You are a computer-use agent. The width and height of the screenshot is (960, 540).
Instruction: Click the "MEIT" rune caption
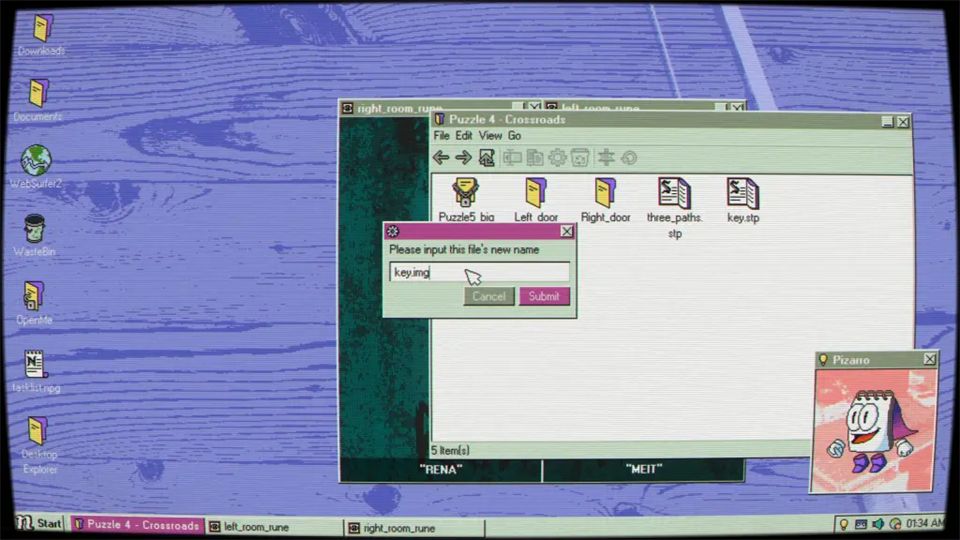click(x=643, y=470)
